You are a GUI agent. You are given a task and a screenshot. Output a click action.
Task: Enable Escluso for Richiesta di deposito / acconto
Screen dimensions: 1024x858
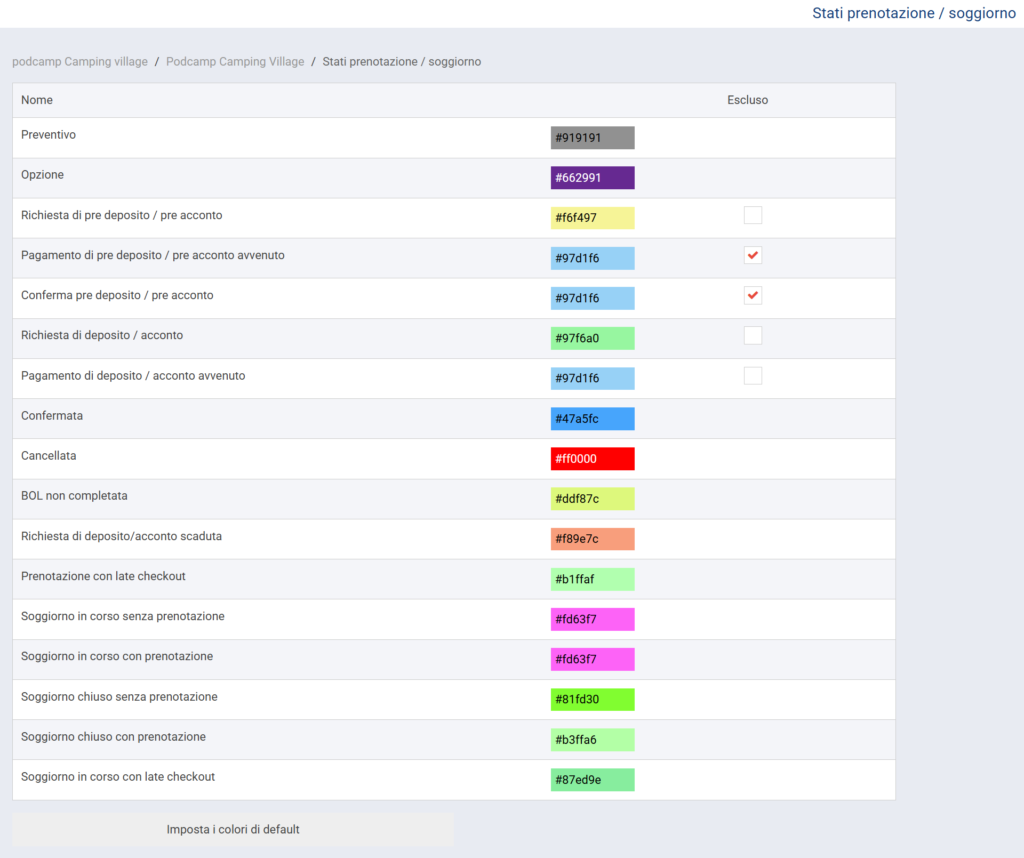coord(753,336)
